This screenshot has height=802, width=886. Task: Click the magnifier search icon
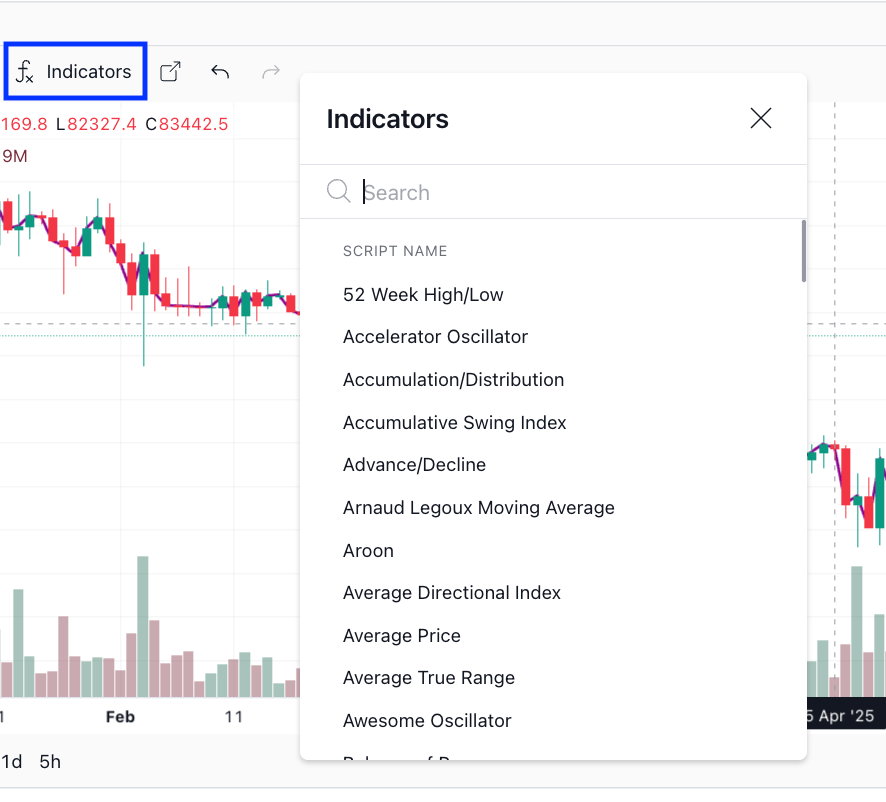[338, 191]
